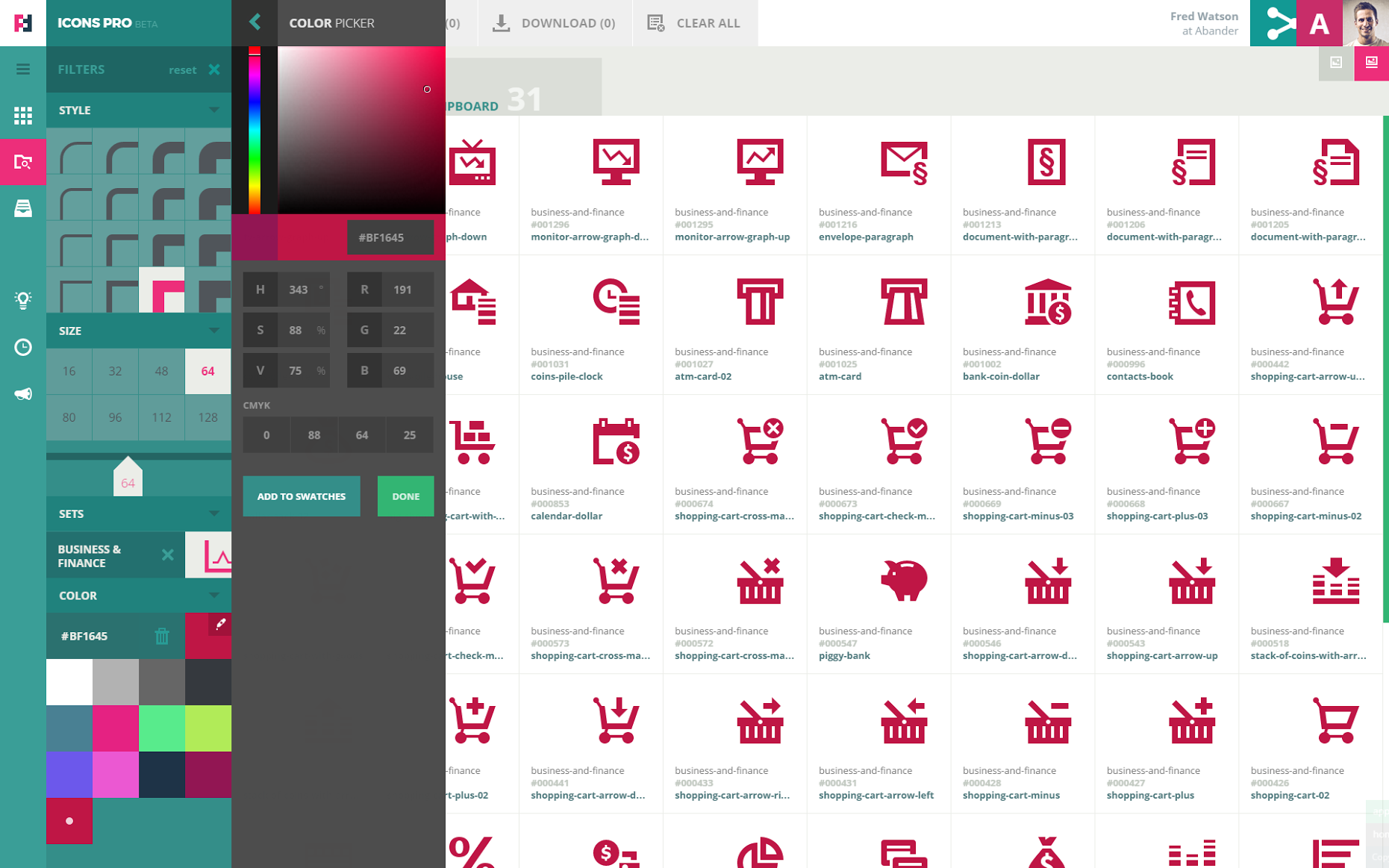Click the Red value field 191
The image size is (1389, 868).
click(408, 290)
